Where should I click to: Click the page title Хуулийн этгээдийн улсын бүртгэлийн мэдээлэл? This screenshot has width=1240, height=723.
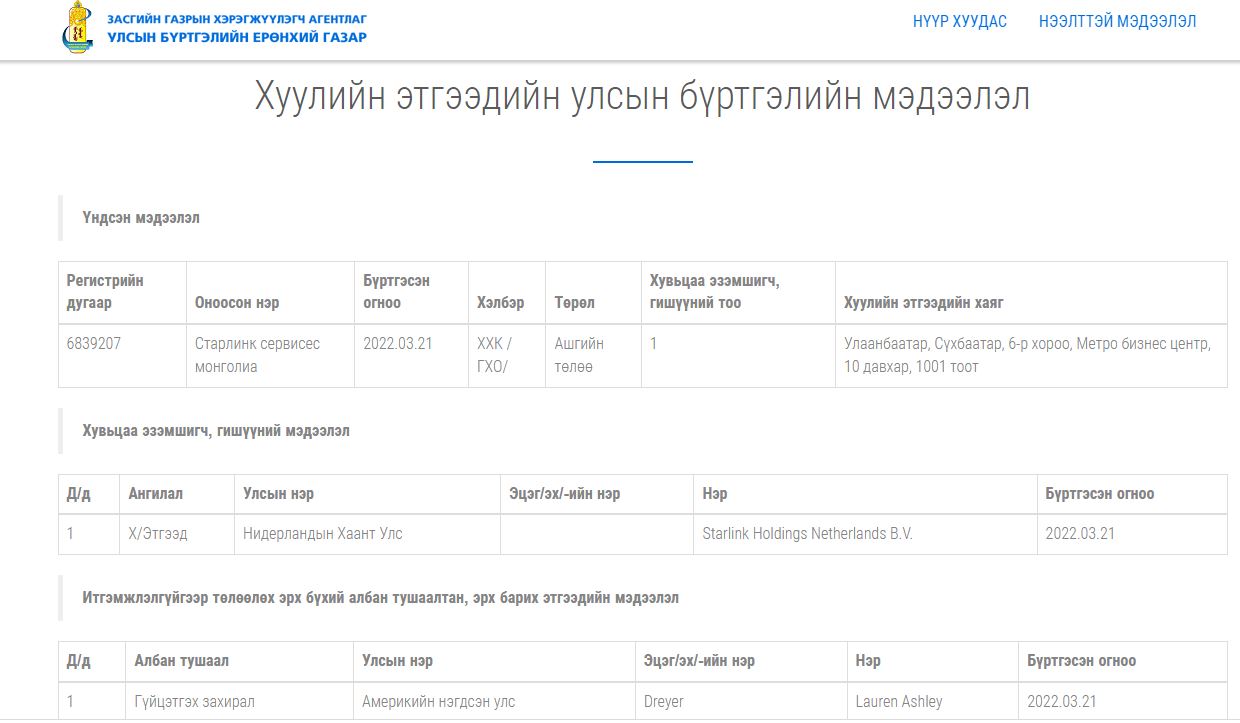642,97
